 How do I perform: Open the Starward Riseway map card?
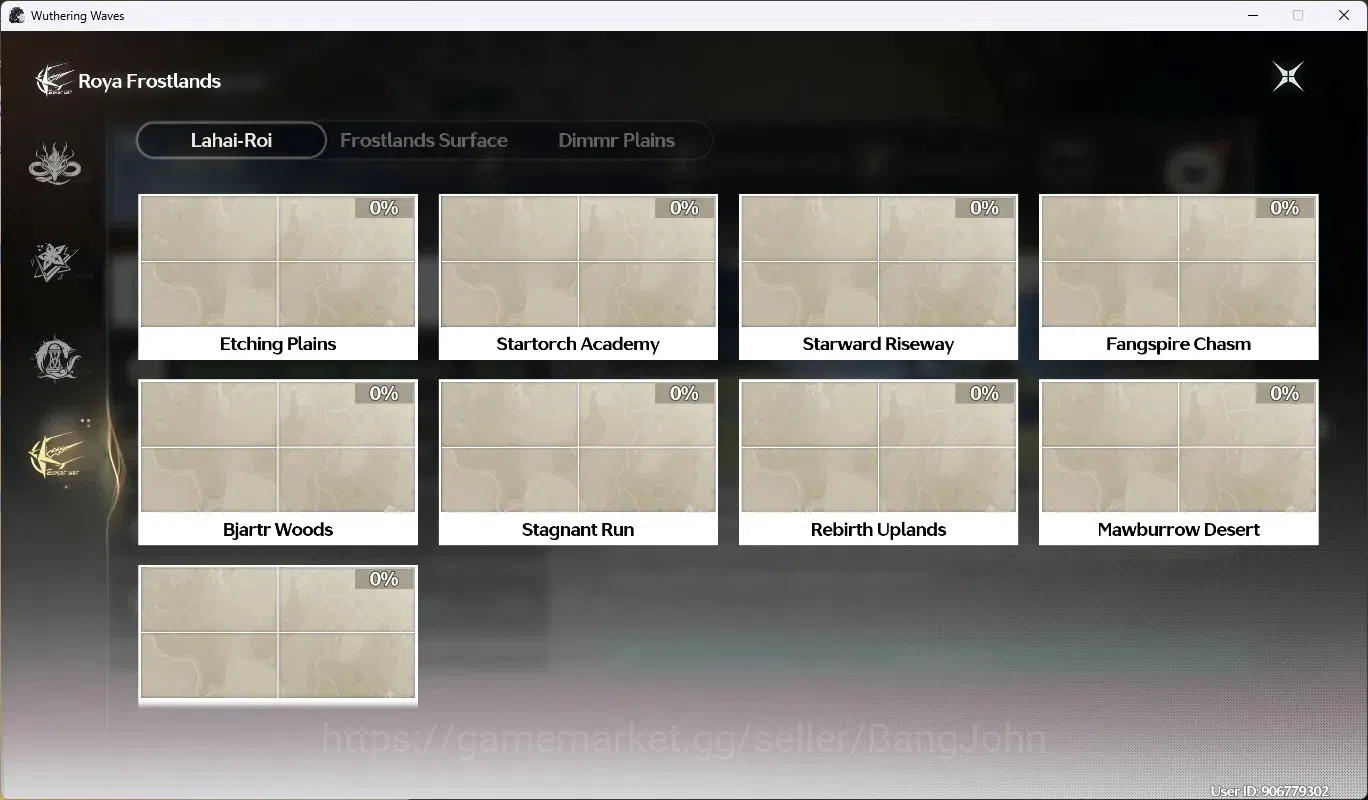click(x=878, y=277)
